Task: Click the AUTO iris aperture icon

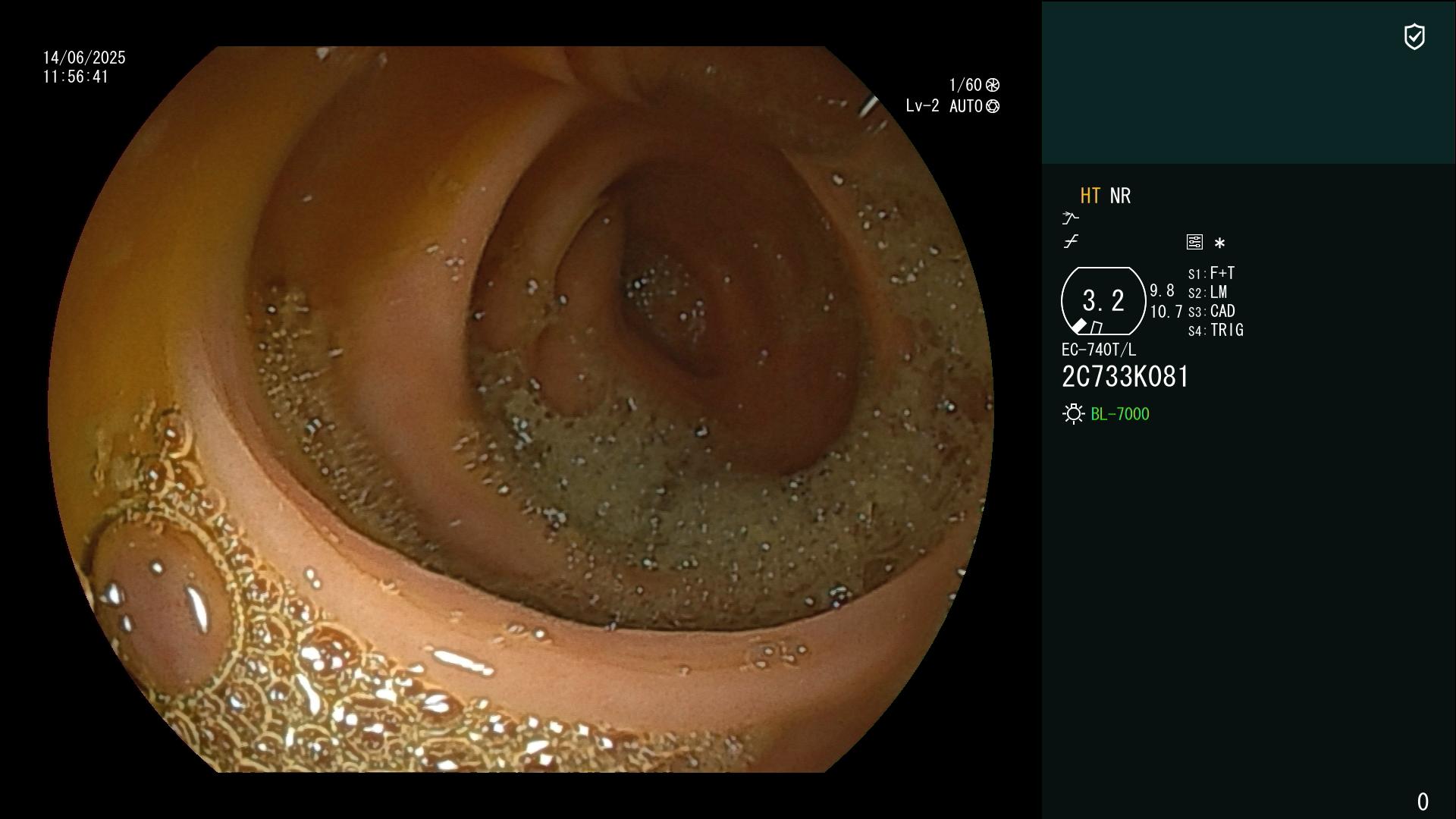Action: tap(993, 106)
